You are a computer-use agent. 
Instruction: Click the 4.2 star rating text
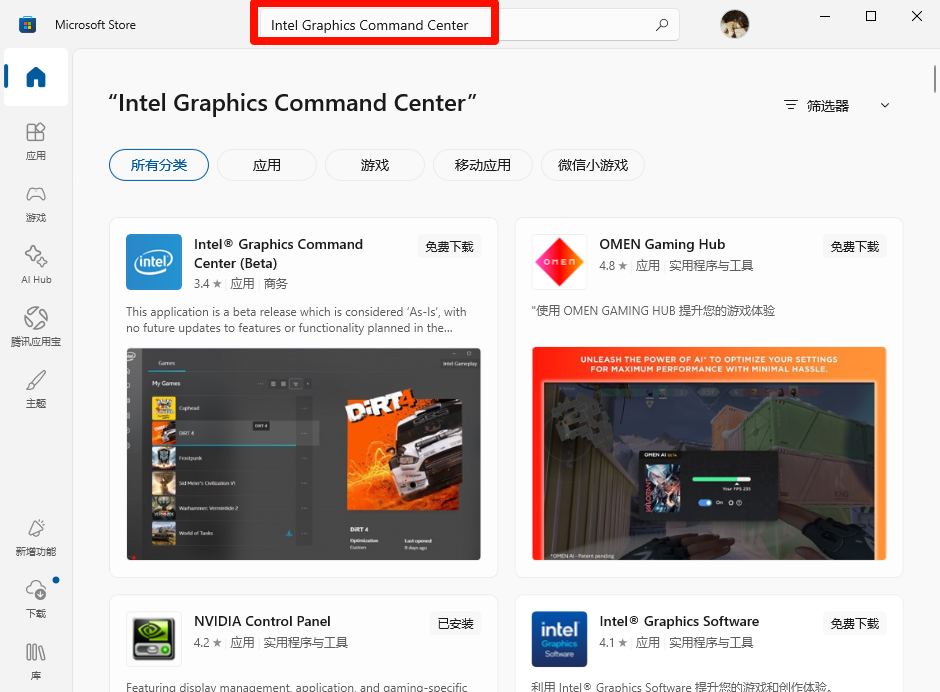(x=207, y=643)
